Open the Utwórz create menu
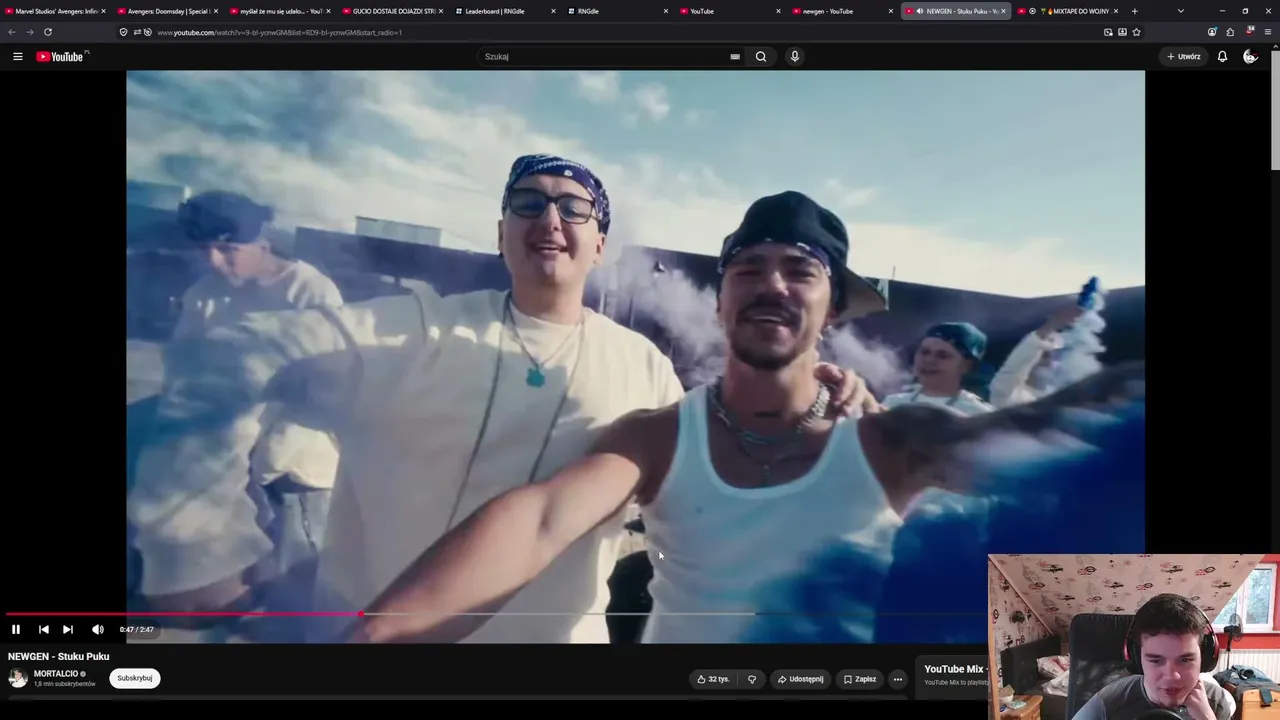The image size is (1280, 720). point(1183,56)
